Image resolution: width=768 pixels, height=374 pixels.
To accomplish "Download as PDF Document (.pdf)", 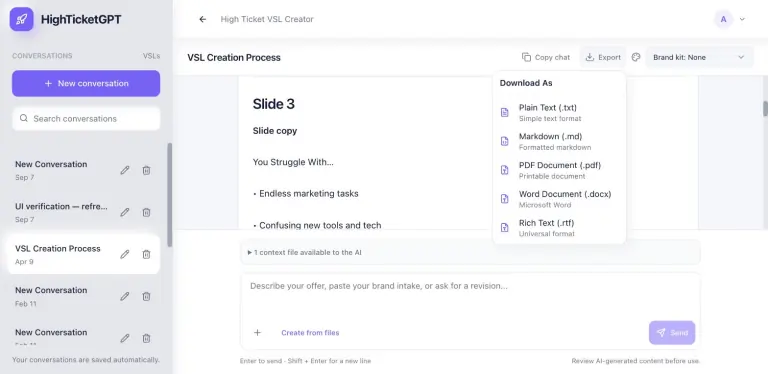I will 559,170.
